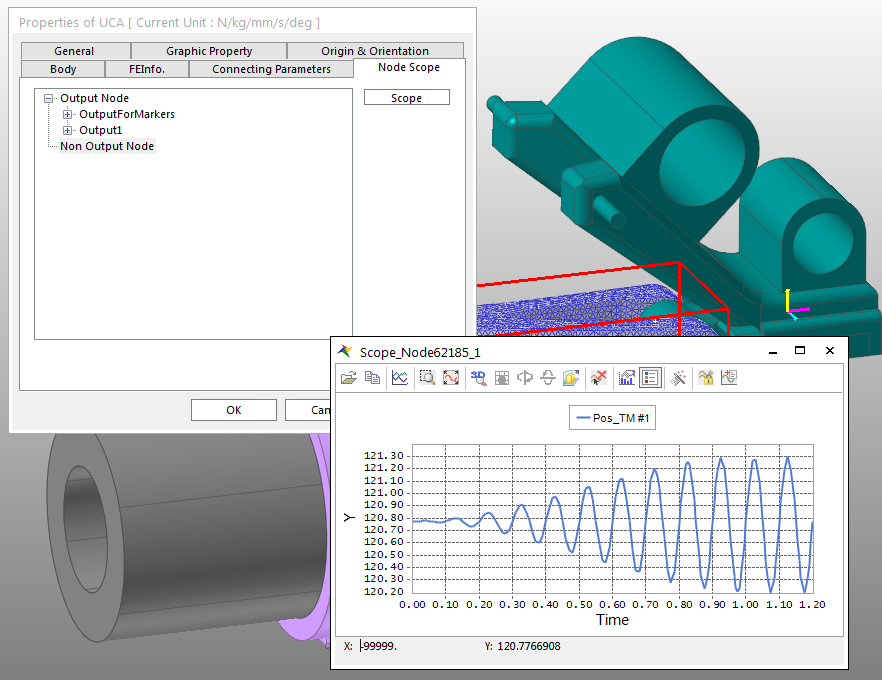Click the open file icon in scope toolbar
The height and width of the screenshot is (680, 882).
[348, 378]
